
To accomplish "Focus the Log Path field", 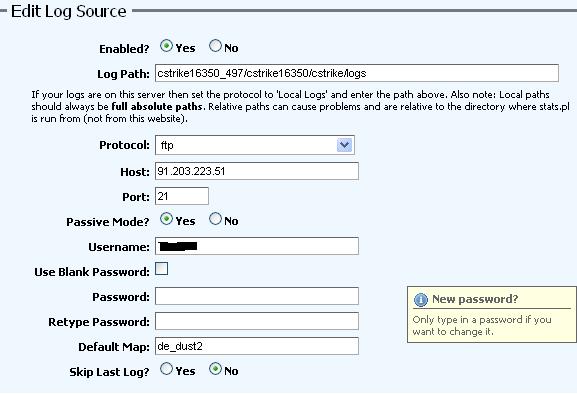I will (x=357, y=73).
